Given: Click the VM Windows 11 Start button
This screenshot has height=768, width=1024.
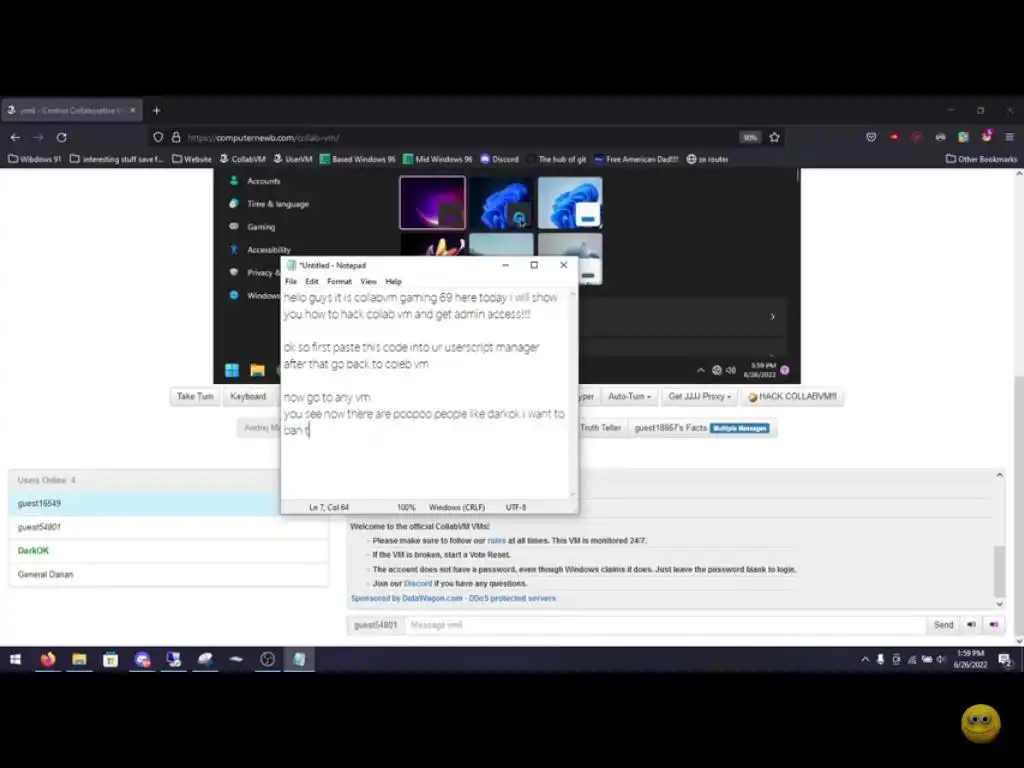Looking at the screenshot, I should pyautogui.click(x=232, y=370).
